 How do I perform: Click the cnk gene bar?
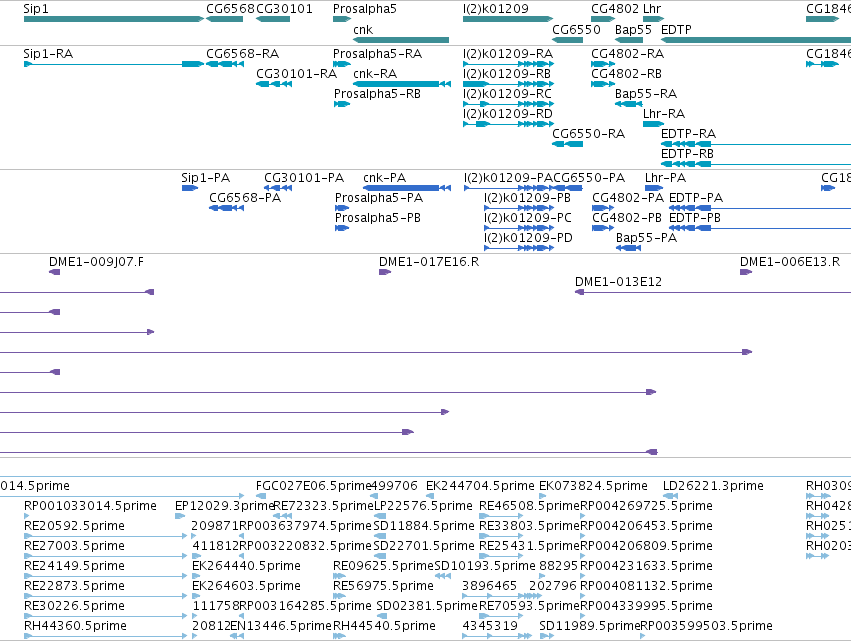click(x=401, y=40)
